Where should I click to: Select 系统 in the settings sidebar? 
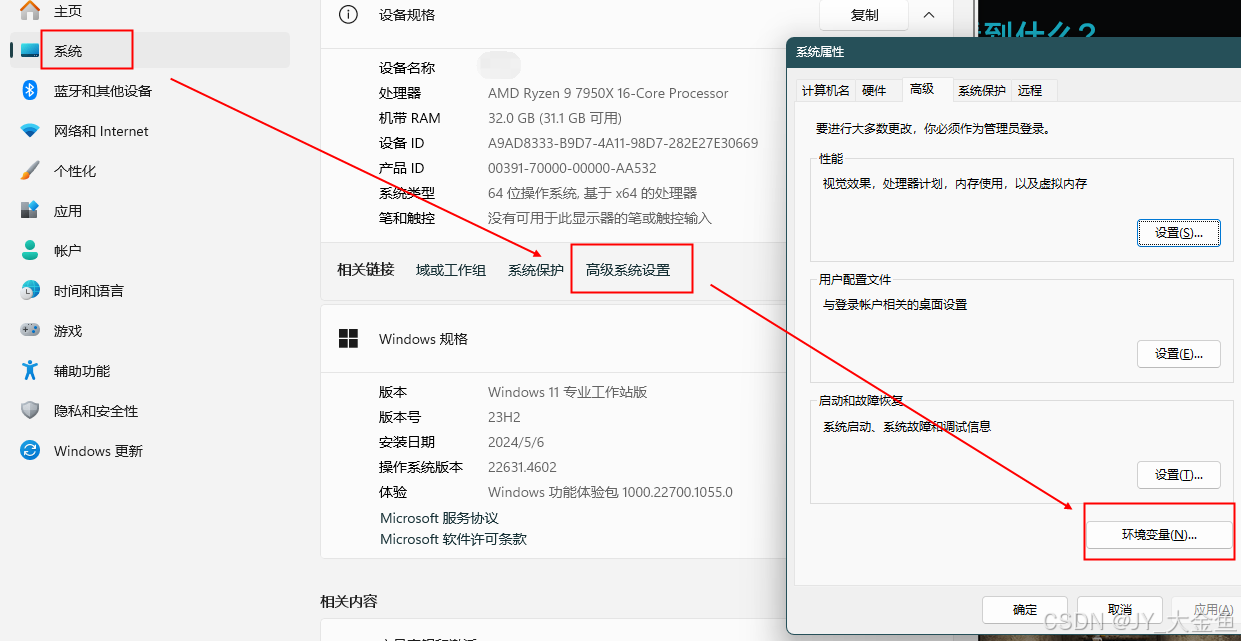[150, 50]
